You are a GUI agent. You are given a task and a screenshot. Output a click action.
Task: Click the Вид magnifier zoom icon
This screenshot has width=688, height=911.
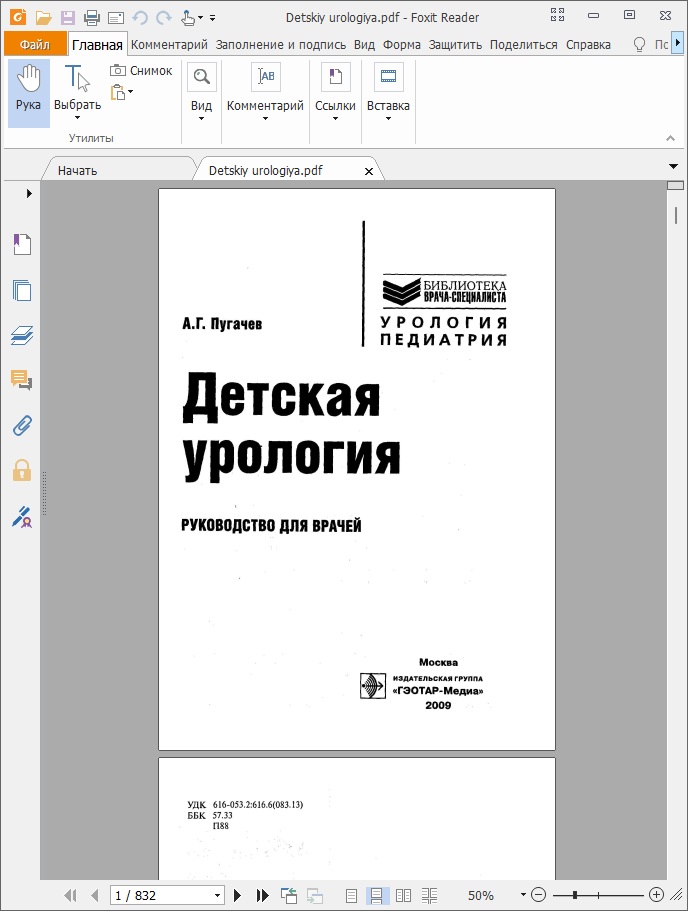[x=202, y=77]
